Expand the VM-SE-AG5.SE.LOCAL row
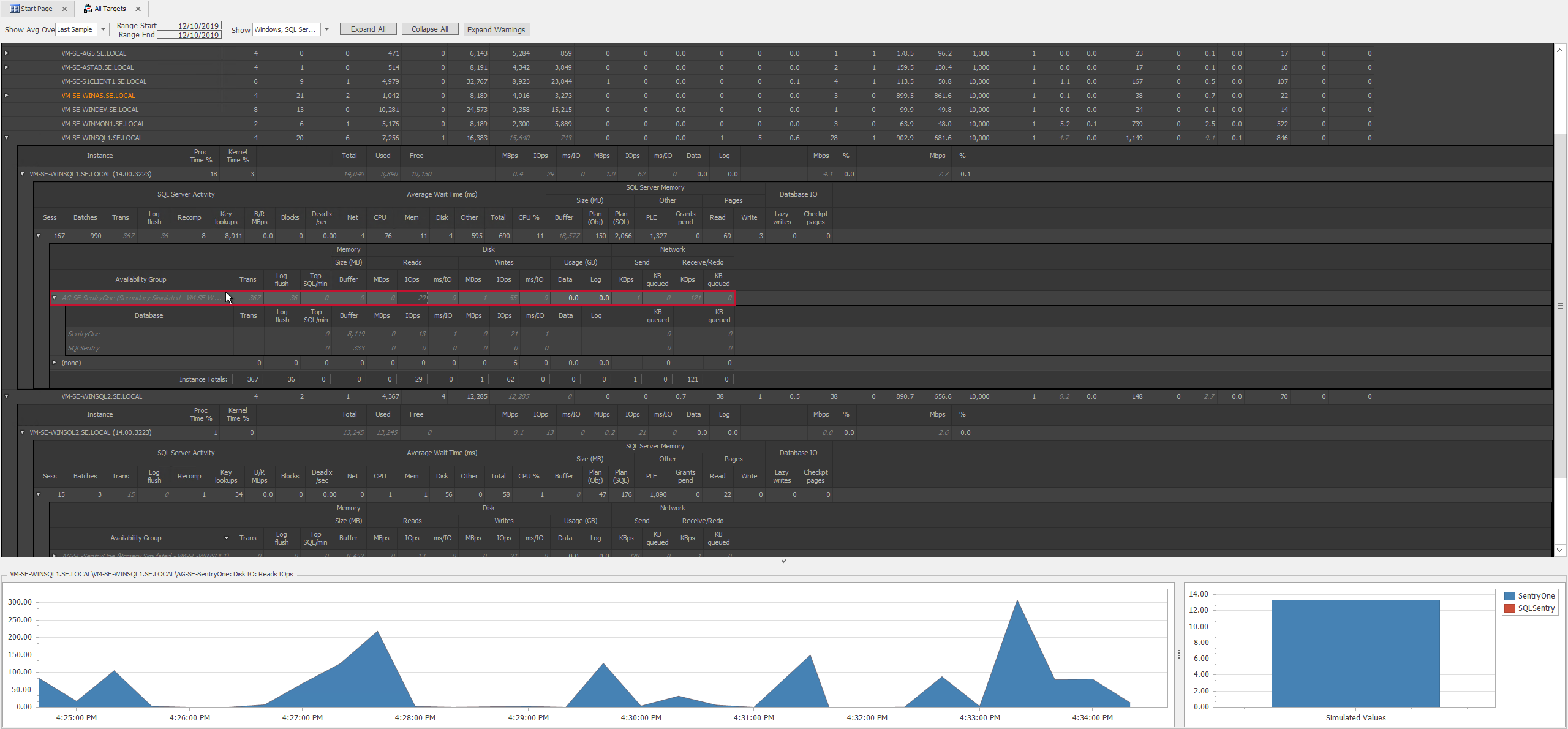The width and height of the screenshot is (1568, 729). [6, 53]
